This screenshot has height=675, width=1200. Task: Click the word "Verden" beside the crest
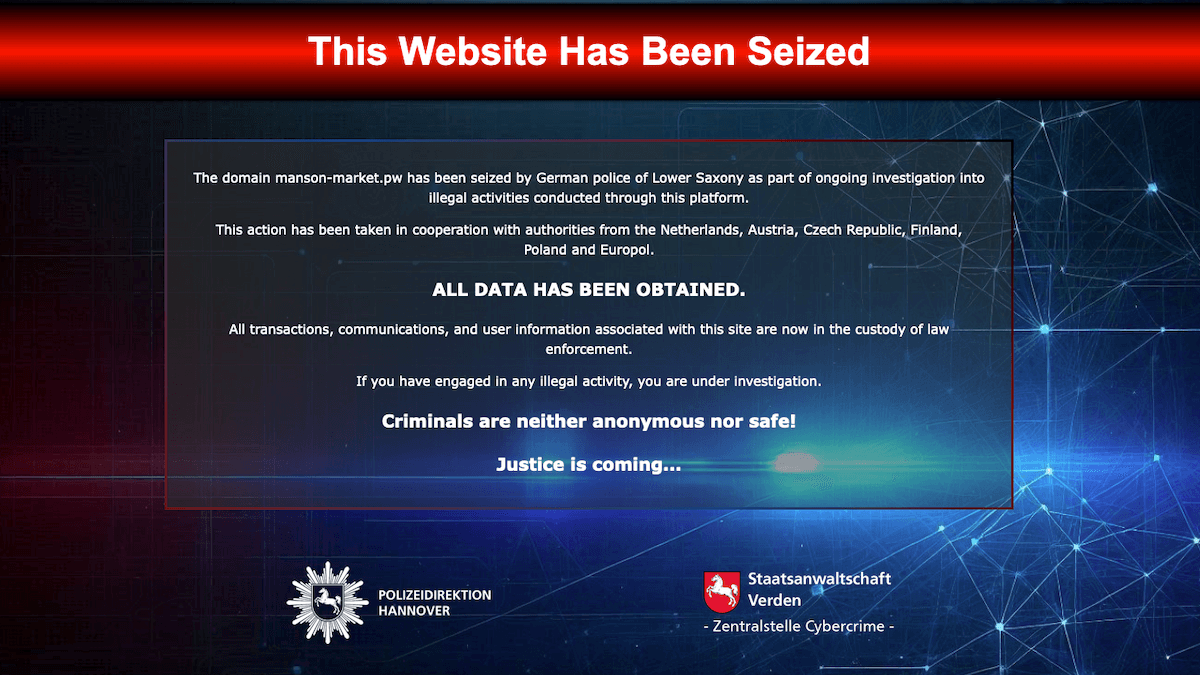pos(775,601)
